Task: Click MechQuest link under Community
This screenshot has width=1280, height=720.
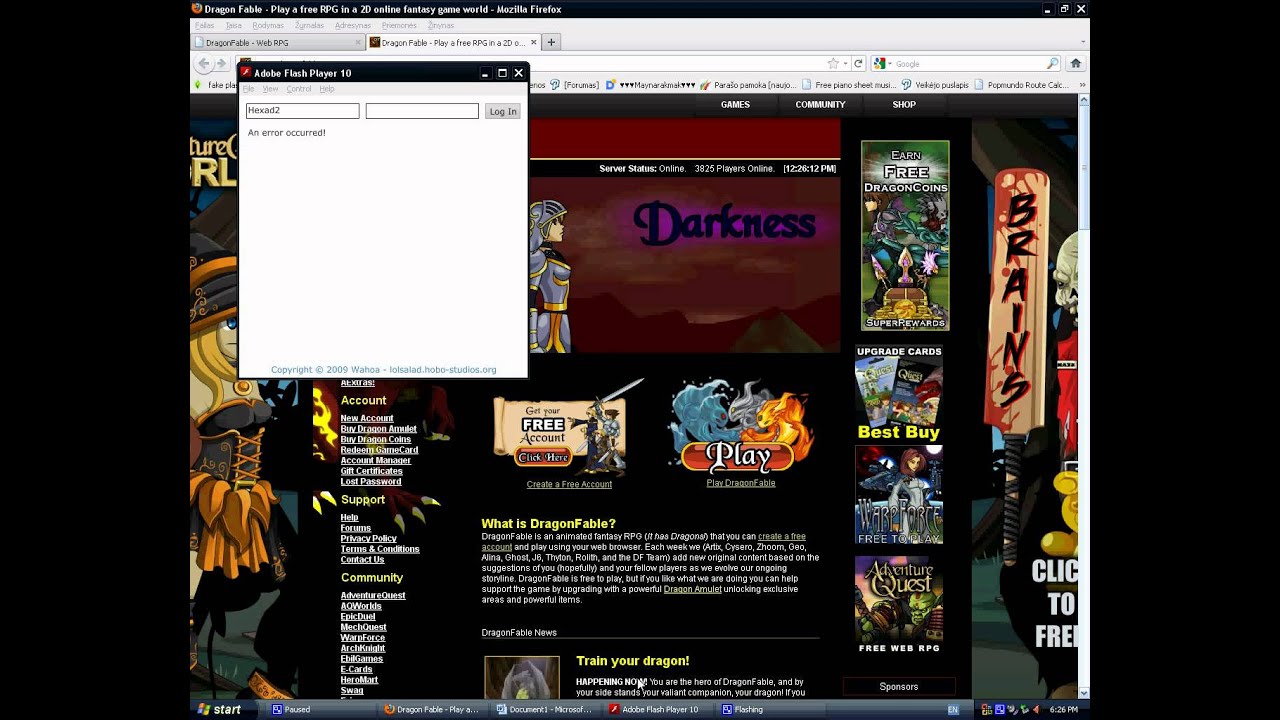Action: coord(363,627)
